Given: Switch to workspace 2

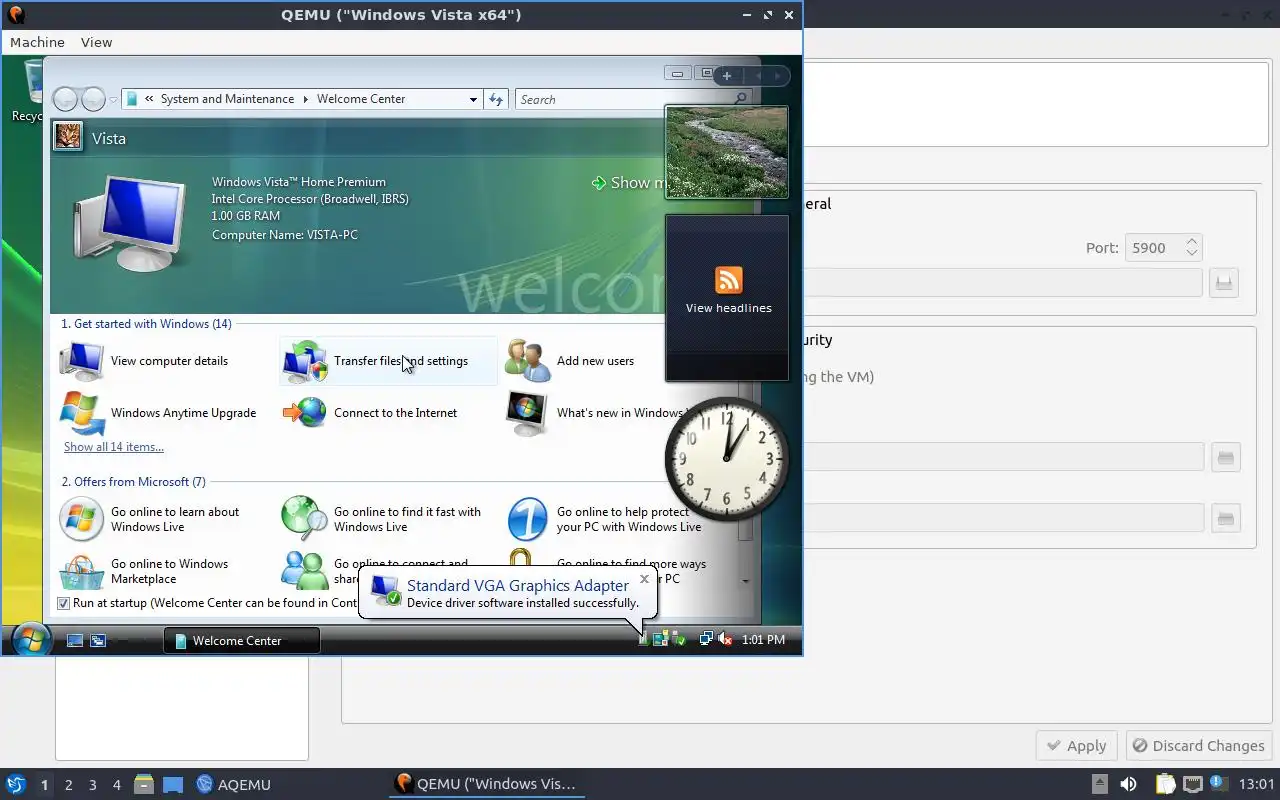Looking at the screenshot, I should click(68, 785).
